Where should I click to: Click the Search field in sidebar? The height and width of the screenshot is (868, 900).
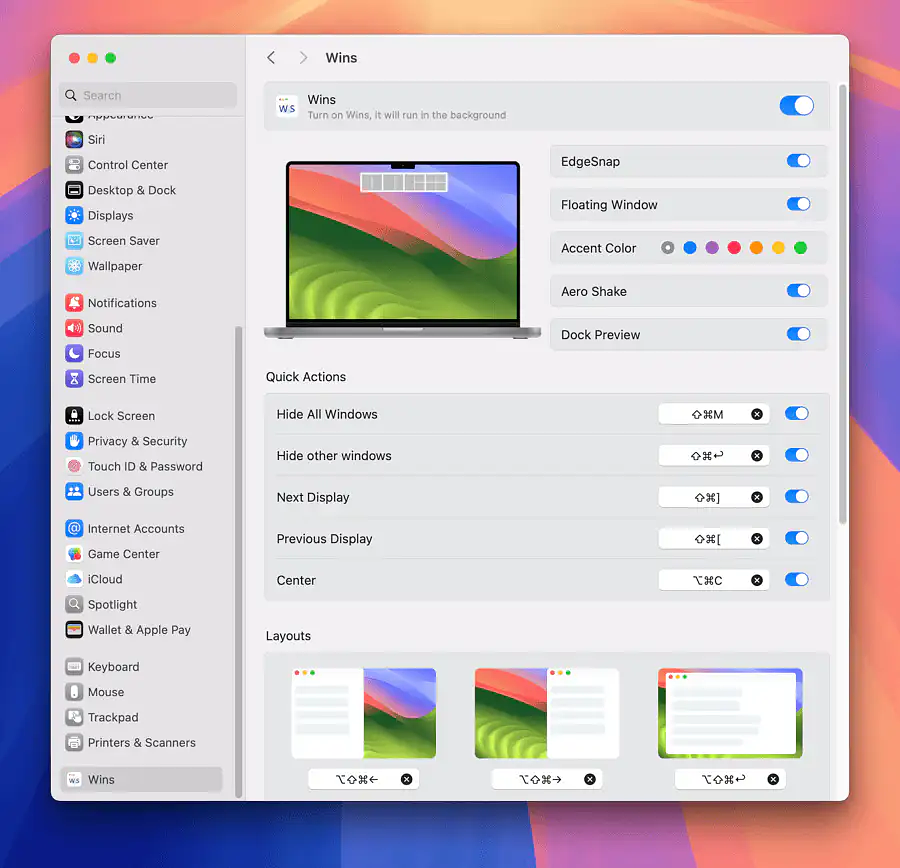[x=148, y=96]
